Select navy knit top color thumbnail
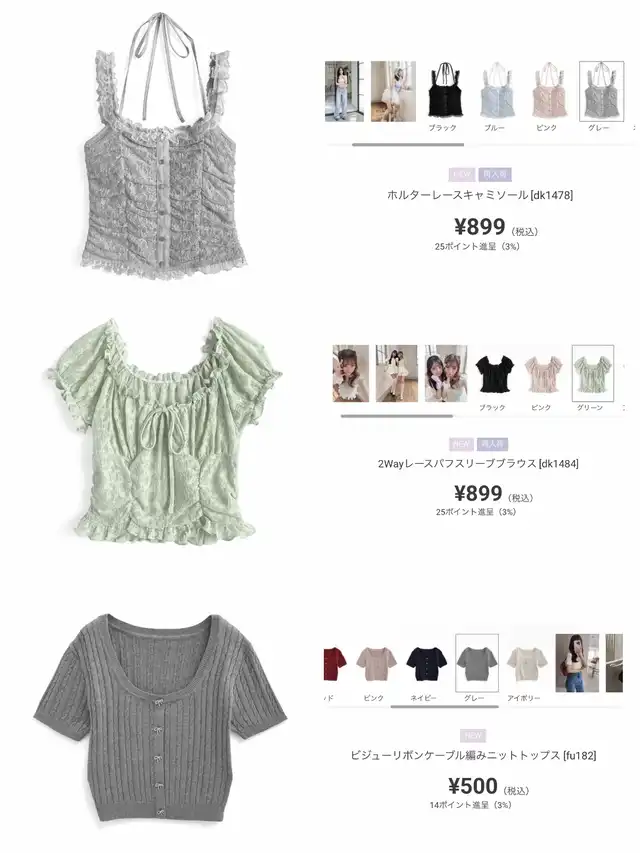The width and height of the screenshot is (640, 853). [426, 664]
